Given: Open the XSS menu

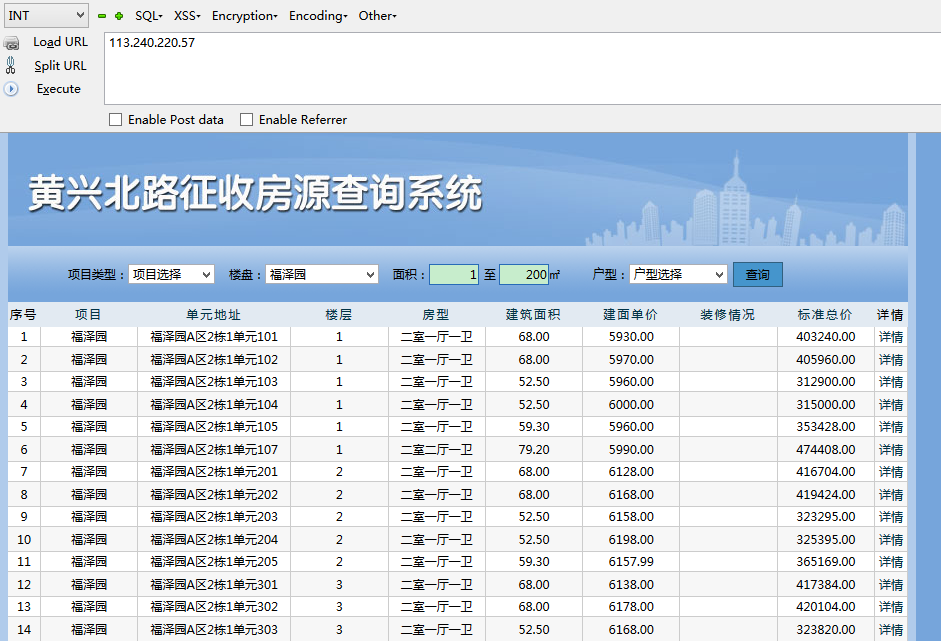Looking at the screenshot, I should (187, 16).
